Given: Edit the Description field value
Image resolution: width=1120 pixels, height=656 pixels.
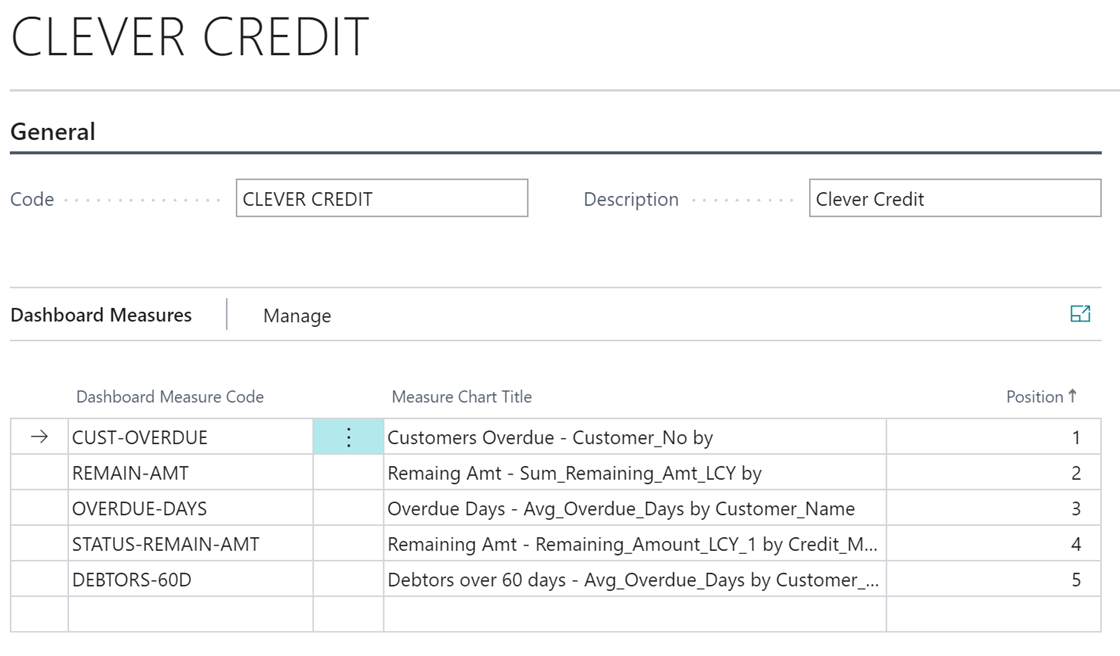Looking at the screenshot, I should (x=955, y=198).
